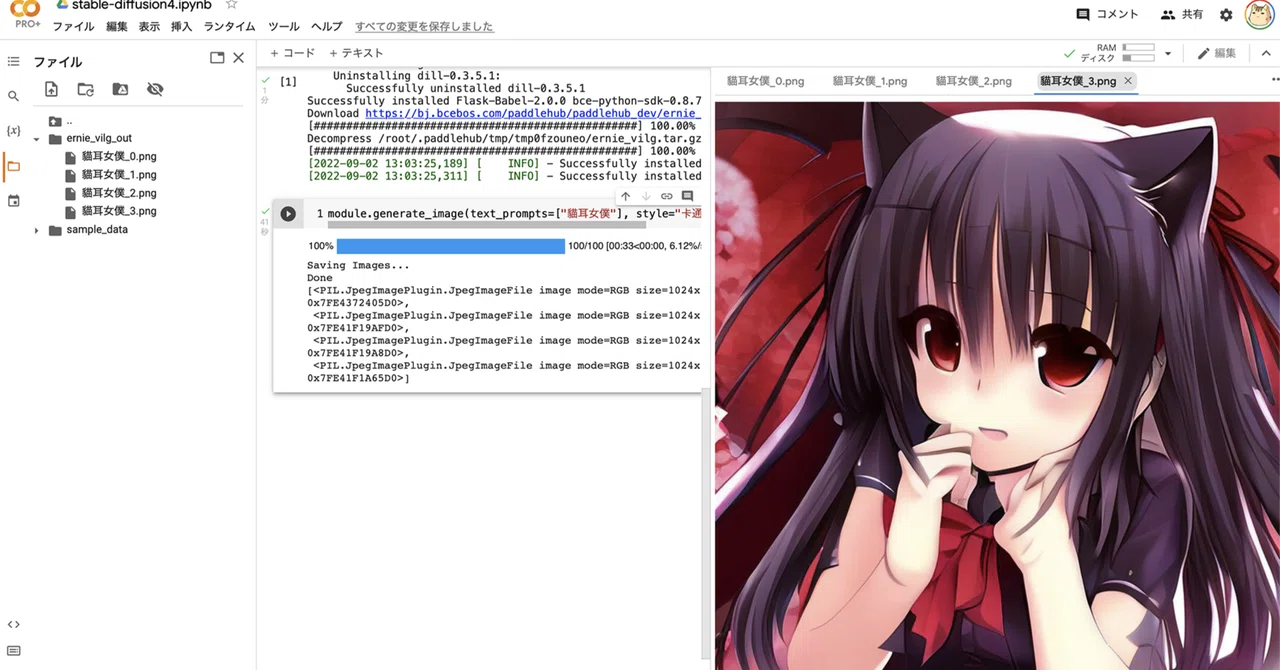1280x670 pixels.
Task: Open the bj.bcebos.com paddlehub download link
Action: pos(533,114)
